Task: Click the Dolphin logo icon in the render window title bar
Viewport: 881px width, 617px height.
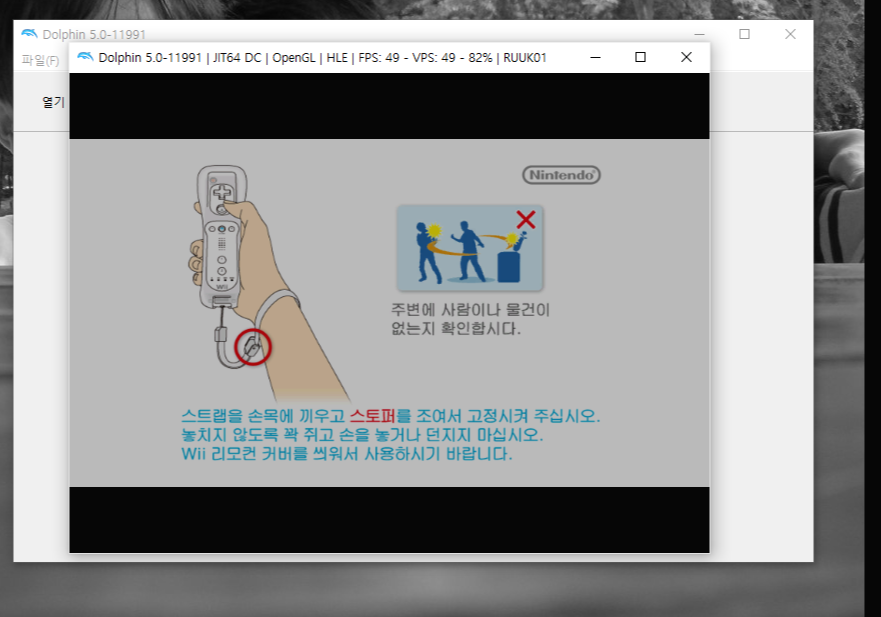Action: pos(85,57)
